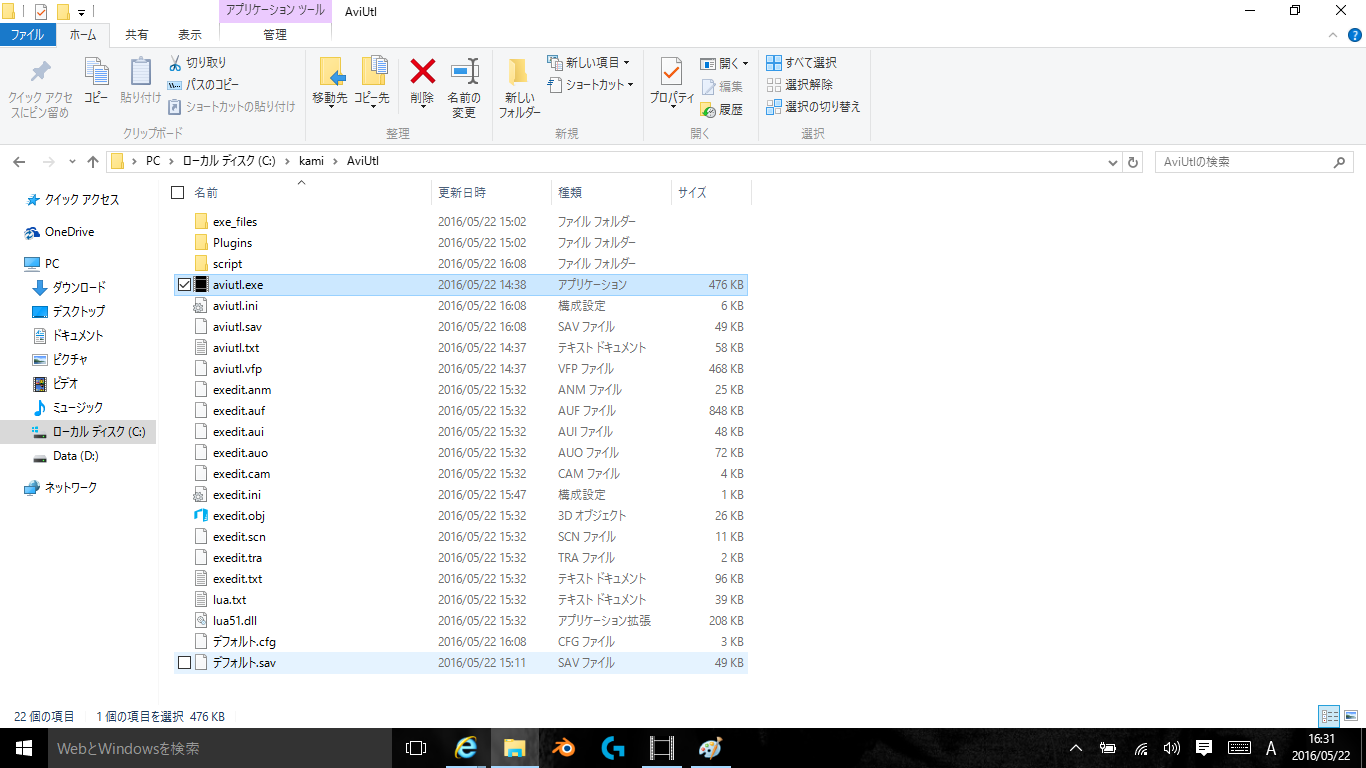1366x768 pixels.
Task: Click the refresh icon beside address bar
Action: click(x=1133, y=162)
